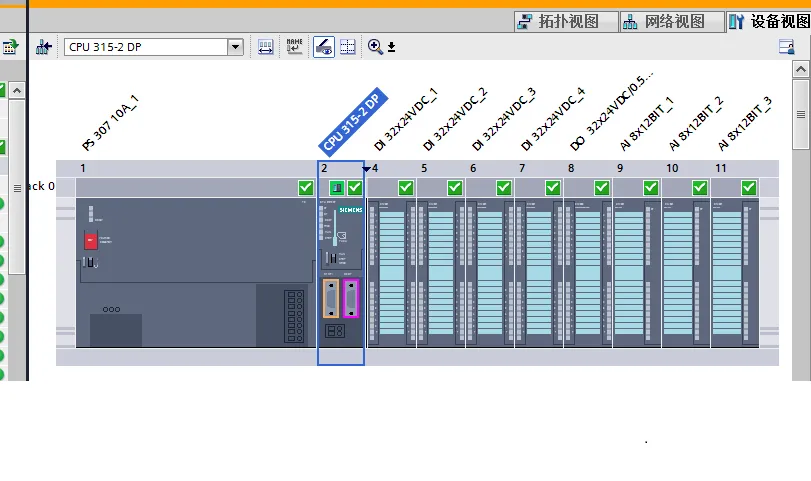The width and height of the screenshot is (811, 481).
Task: Click the green status check of slot 1 module
Action: tap(306, 188)
